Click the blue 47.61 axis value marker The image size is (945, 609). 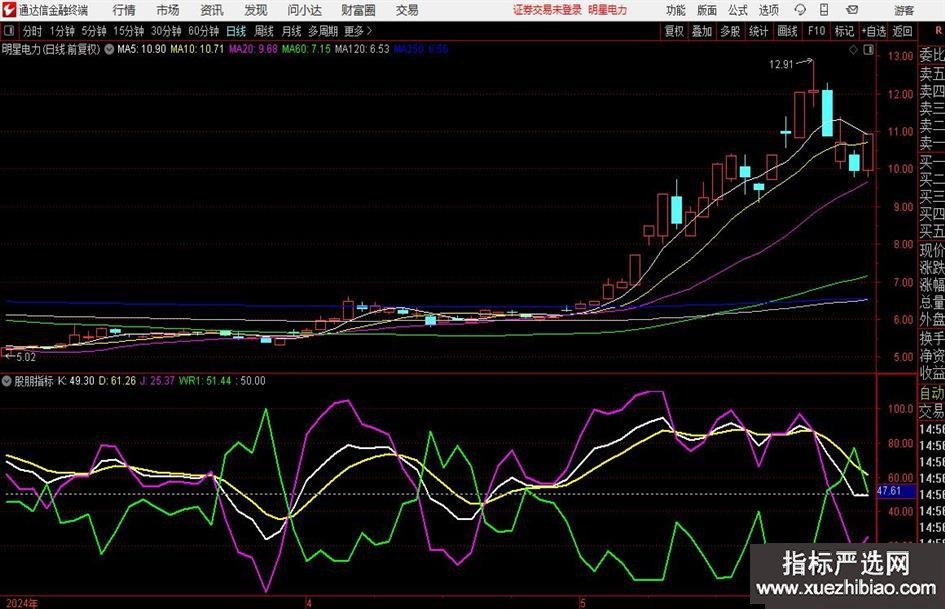click(896, 491)
